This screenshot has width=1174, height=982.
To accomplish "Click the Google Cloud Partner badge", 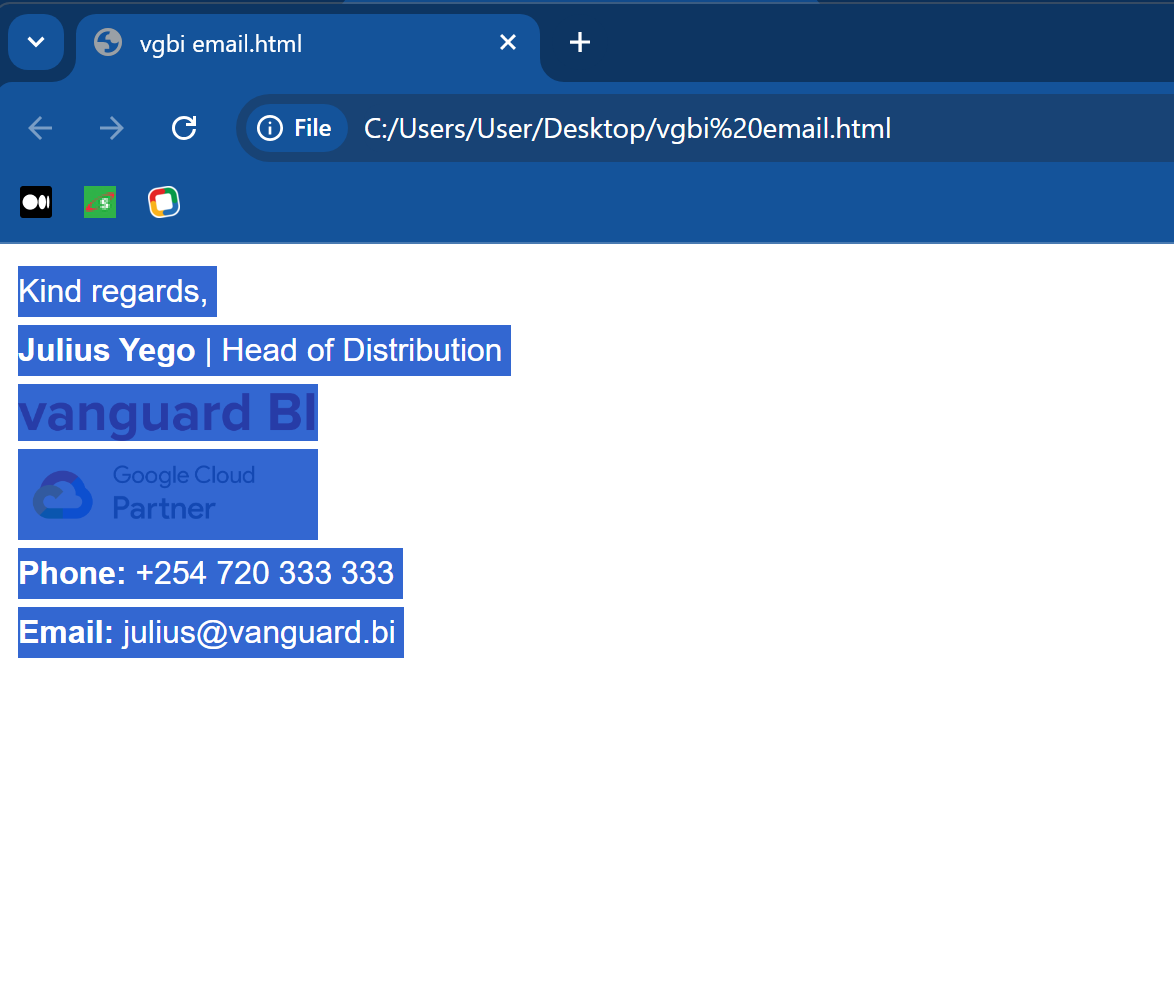I will 168,494.
